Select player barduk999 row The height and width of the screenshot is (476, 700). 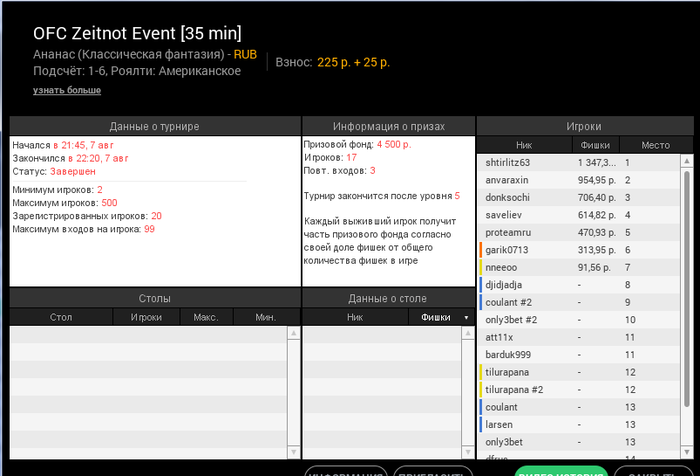coord(579,355)
